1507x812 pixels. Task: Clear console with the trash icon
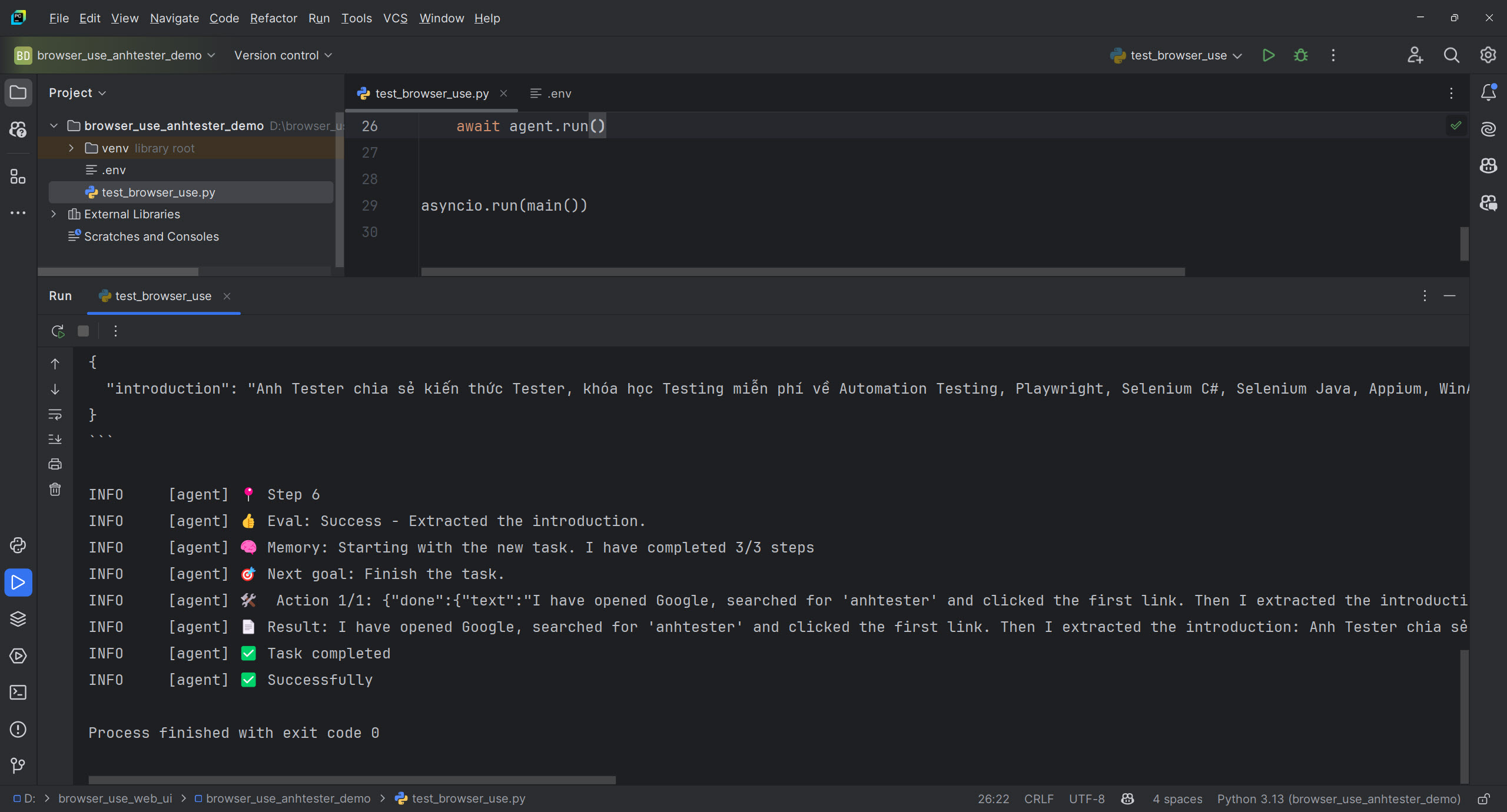click(55, 490)
